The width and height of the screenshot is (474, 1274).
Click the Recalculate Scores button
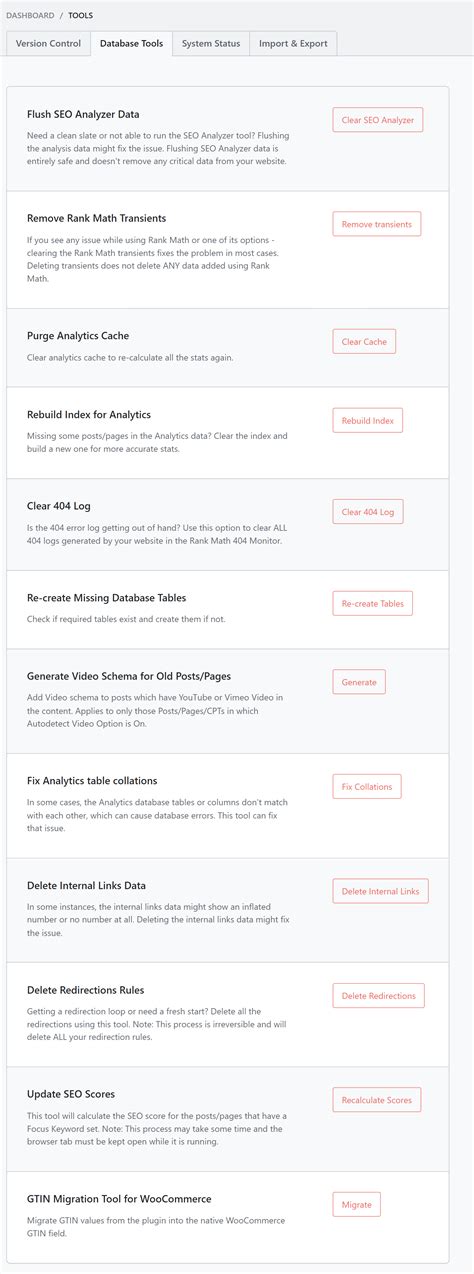(377, 1100)
